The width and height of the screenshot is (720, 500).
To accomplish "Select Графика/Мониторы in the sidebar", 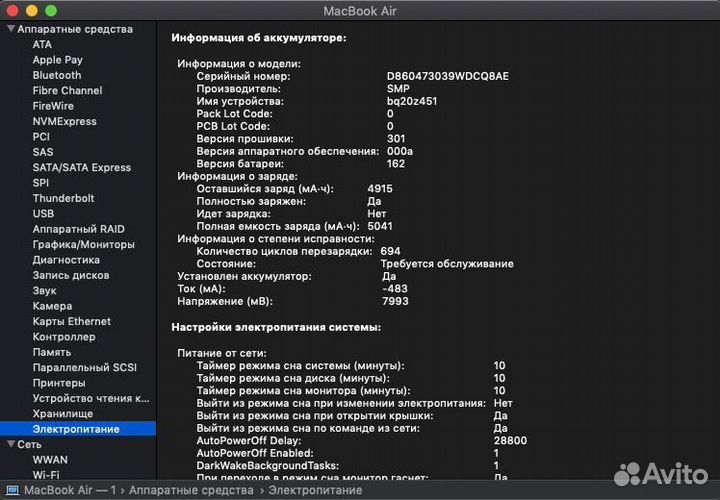I will tap(84, 245).
